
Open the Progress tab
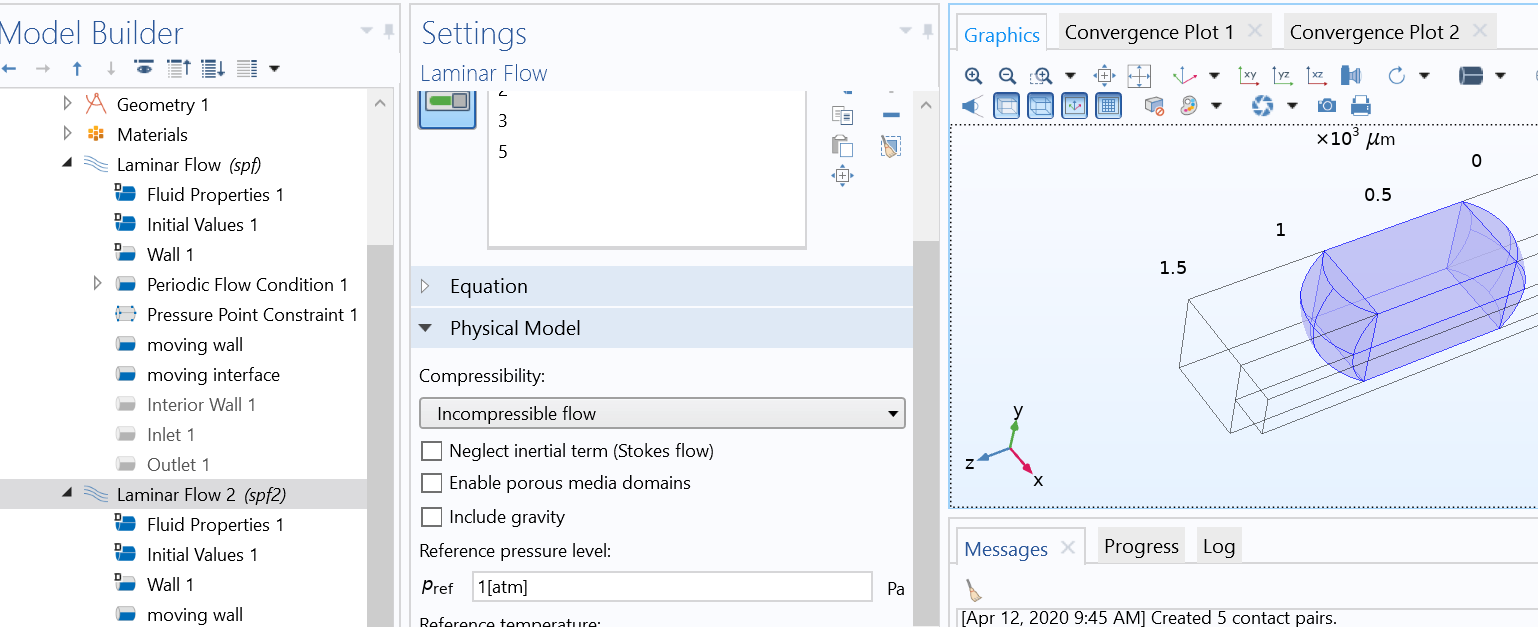(1141, 546)
